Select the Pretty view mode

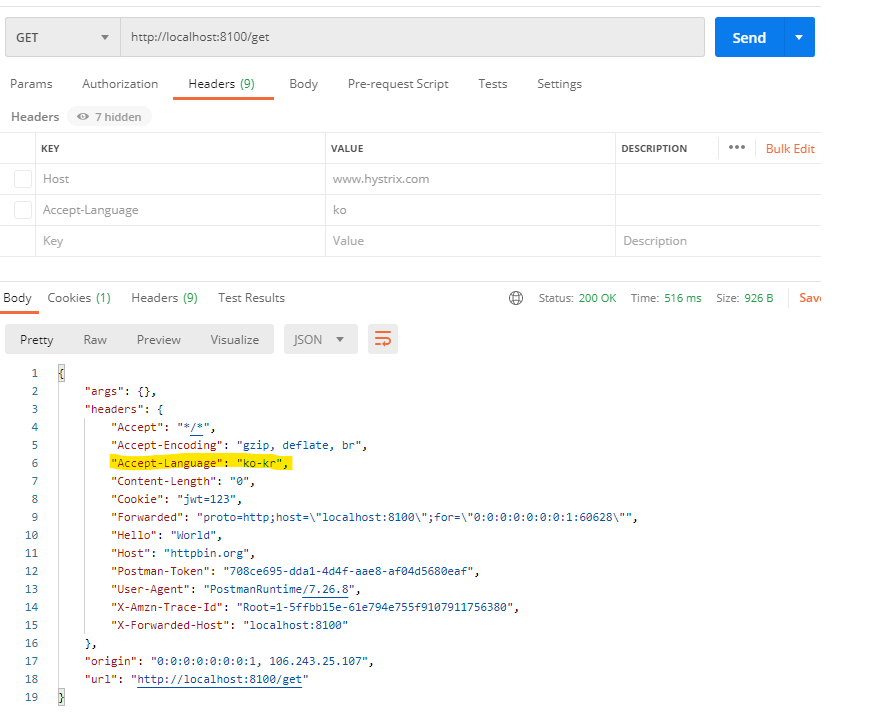pyautogui.click(x=37, y=340)
